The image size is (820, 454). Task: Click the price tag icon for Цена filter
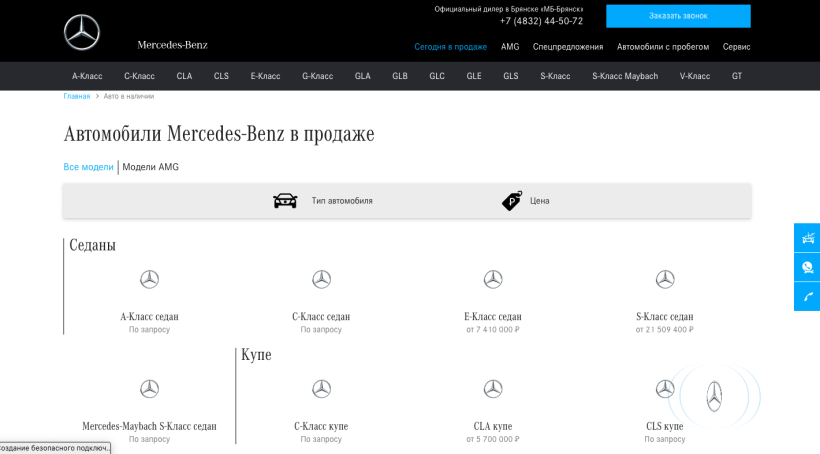[x=512, y=201]
